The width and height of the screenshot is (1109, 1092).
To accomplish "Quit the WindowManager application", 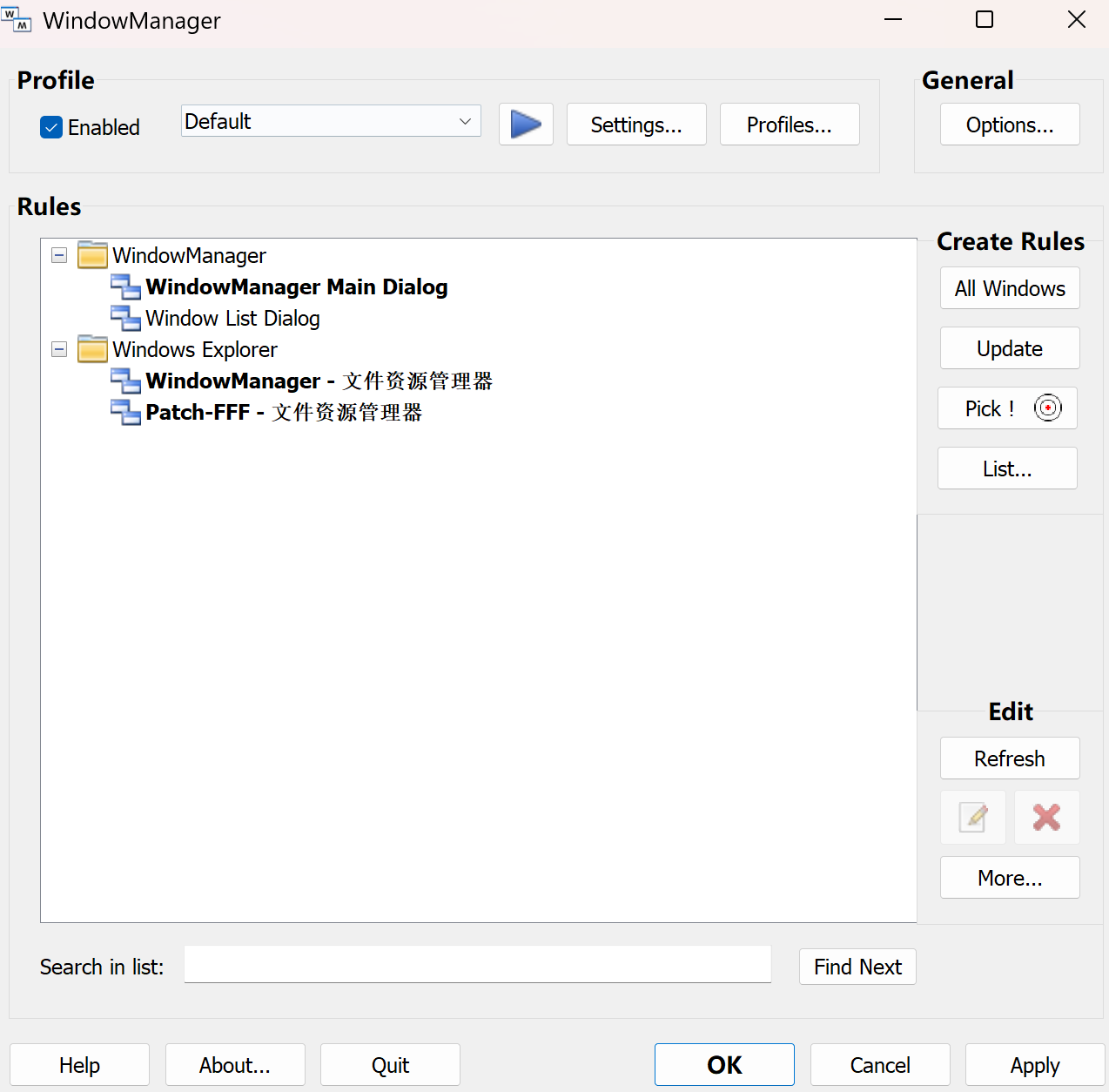I will (x=390, y=1065).
